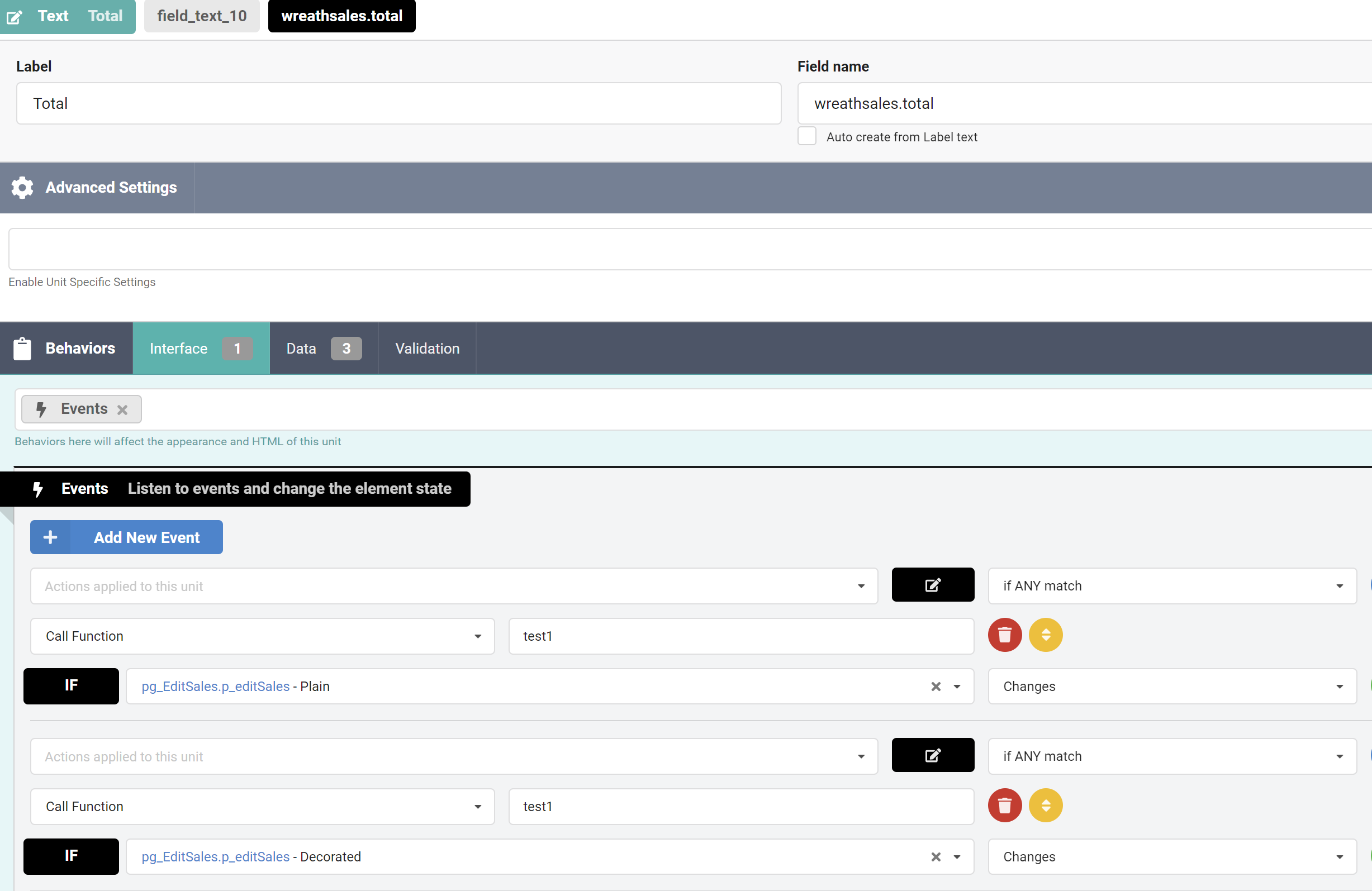
Task: Clear the Decorated condition field with X
Action: pyautogui.click(x=936, y=857)
